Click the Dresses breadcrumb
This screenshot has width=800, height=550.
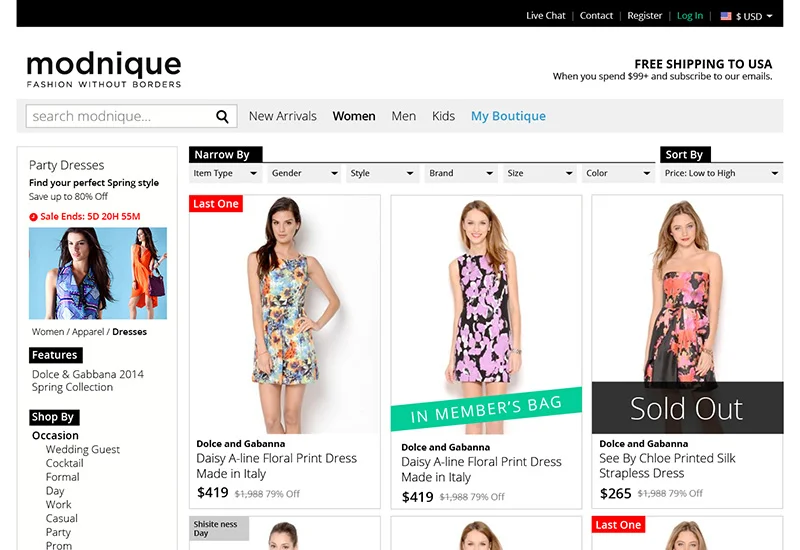(x=130, y=332)
